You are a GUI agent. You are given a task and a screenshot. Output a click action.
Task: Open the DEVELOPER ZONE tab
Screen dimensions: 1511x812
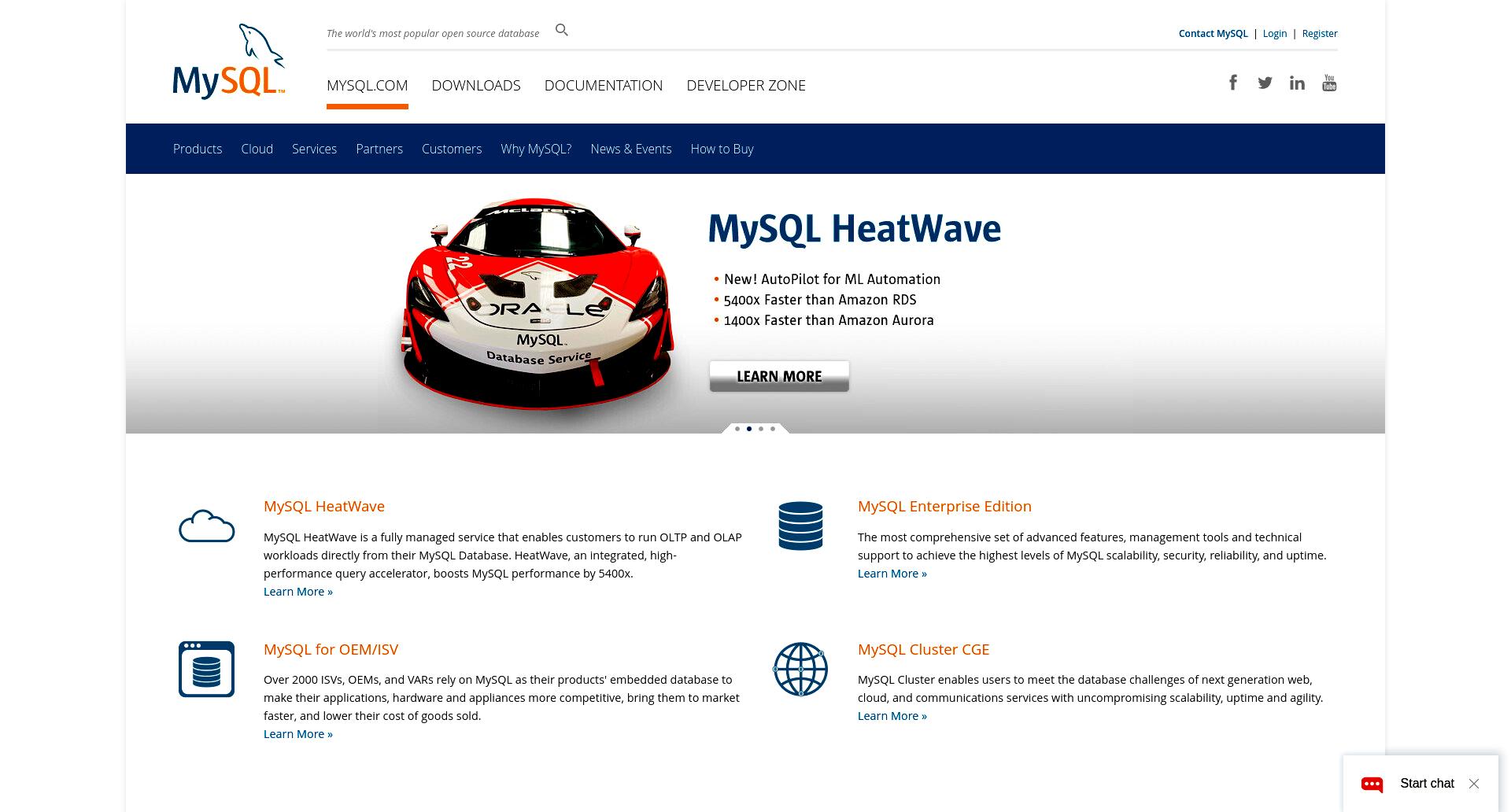click(x=746, y=85)
